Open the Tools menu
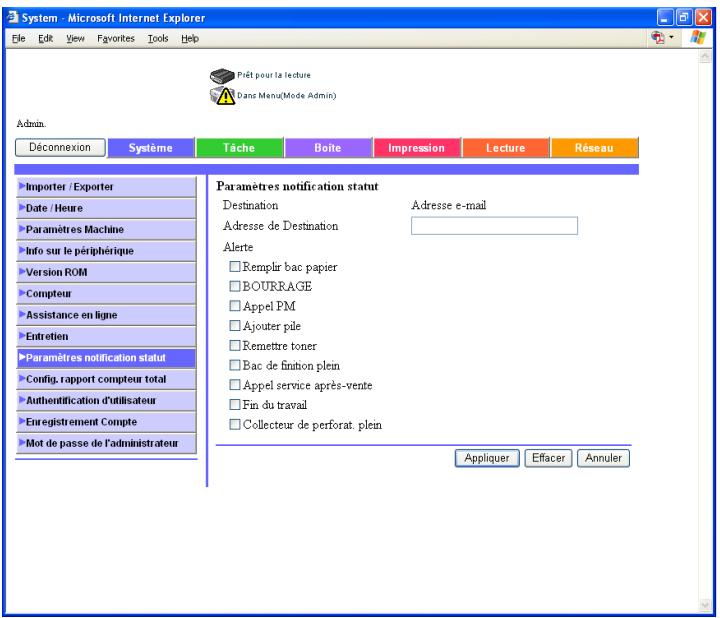This screenshot has width=720, height=618. (158, 39)
